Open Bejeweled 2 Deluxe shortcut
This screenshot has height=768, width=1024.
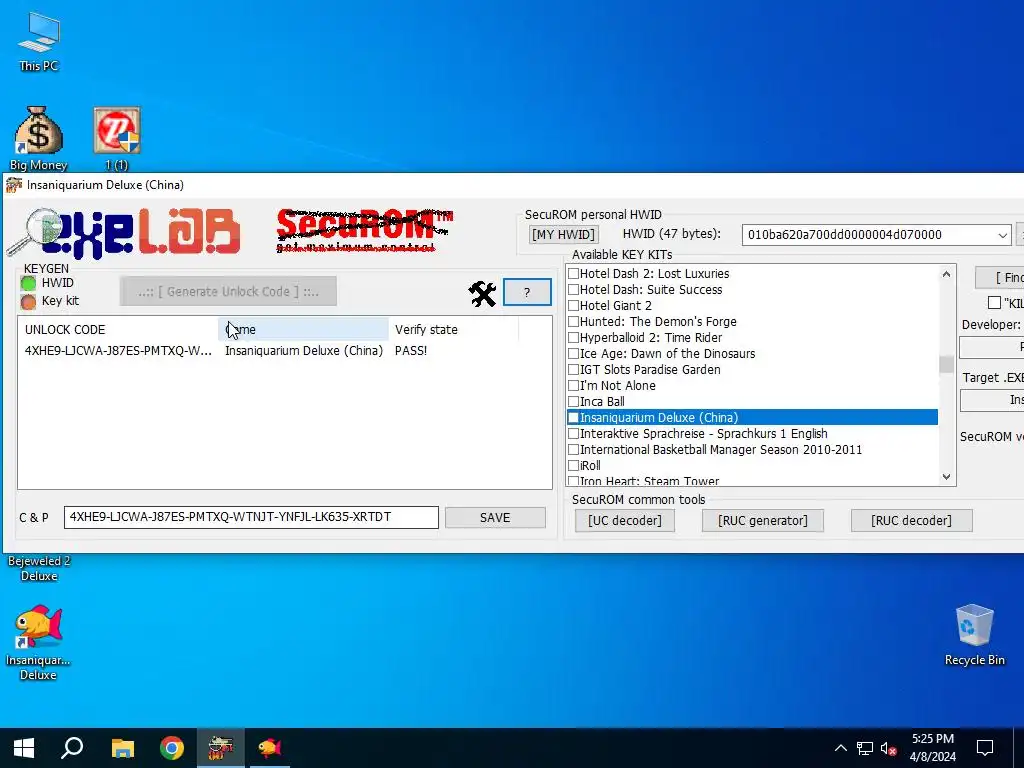39,568
